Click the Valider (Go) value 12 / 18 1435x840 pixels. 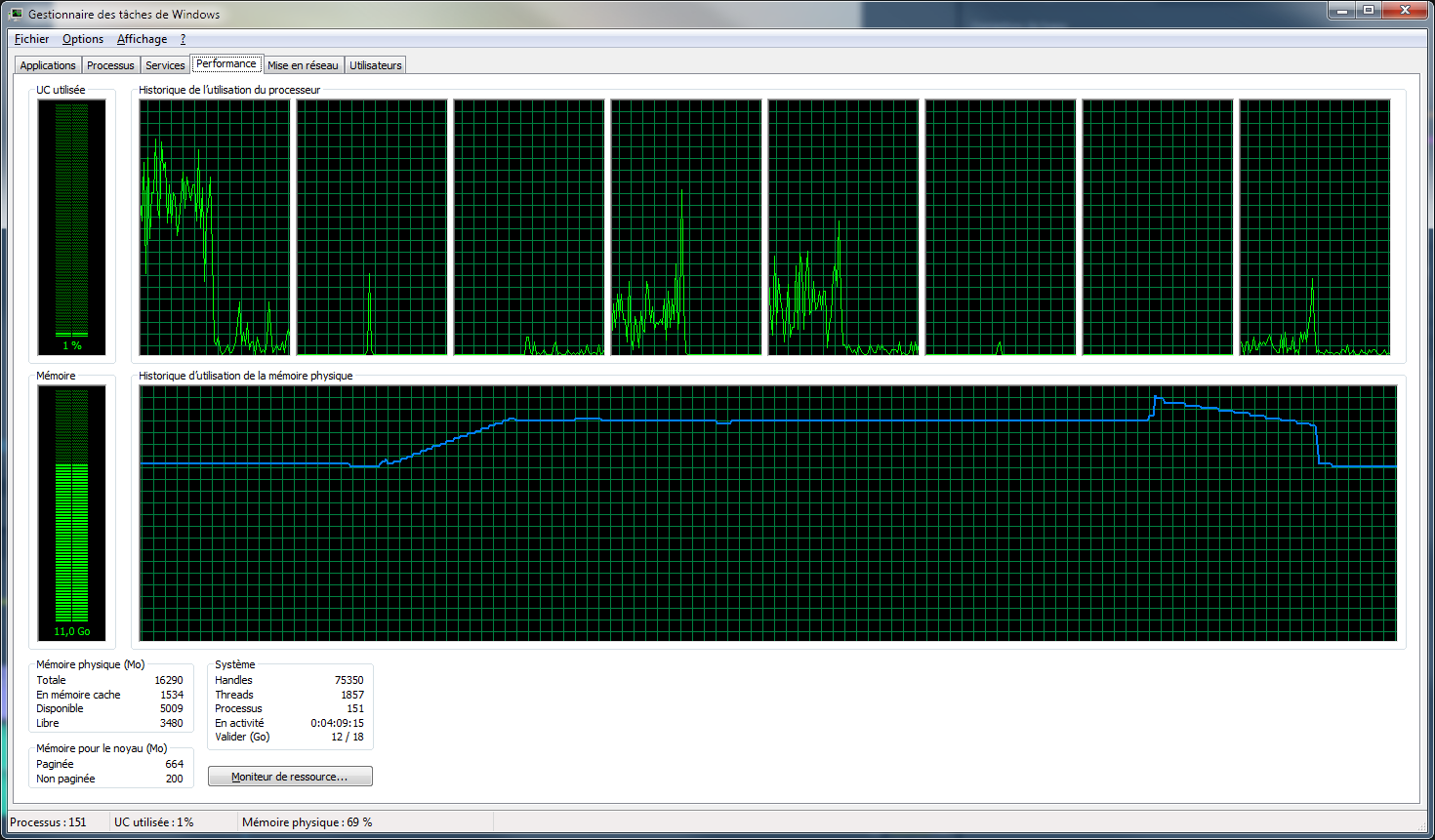(348, 737)
